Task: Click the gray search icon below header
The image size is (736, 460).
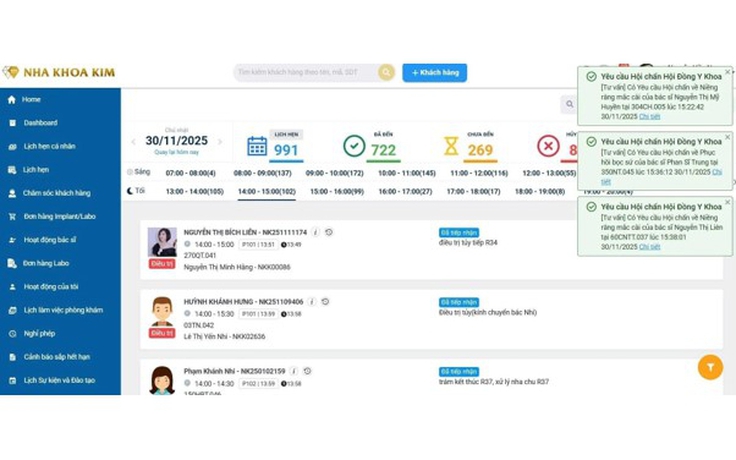Action: tap(569, 104)
